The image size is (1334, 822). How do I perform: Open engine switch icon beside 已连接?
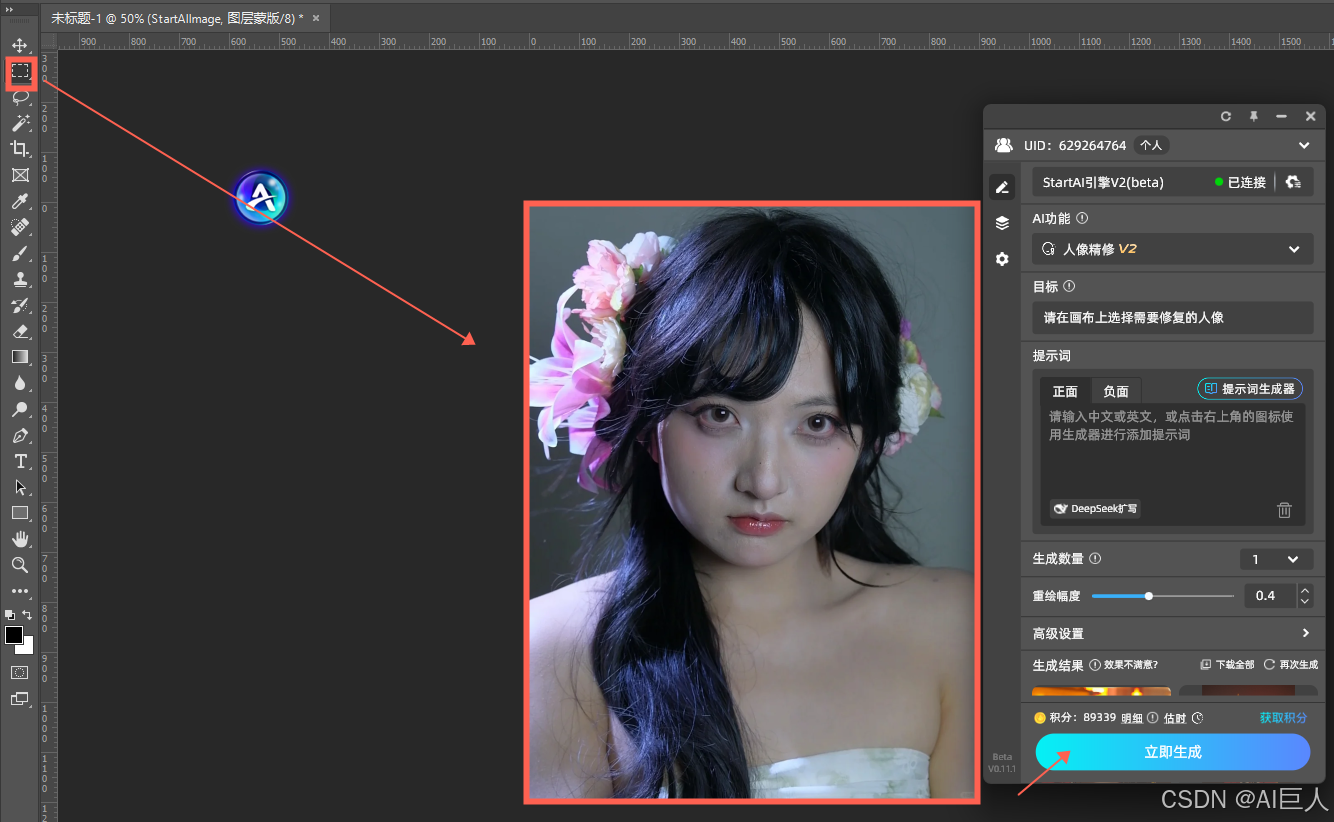[1293, 182]
